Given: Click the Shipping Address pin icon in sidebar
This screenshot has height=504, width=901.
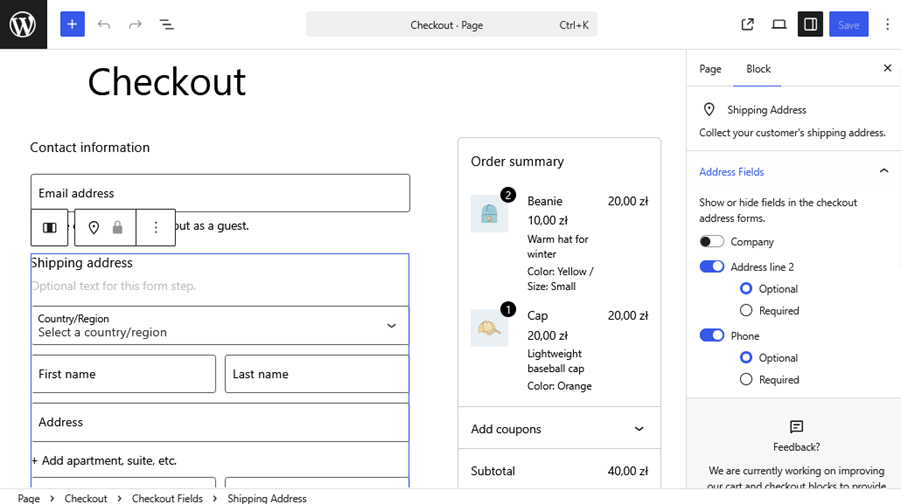Looking at the screenshot, I should [x=709, y=109].
